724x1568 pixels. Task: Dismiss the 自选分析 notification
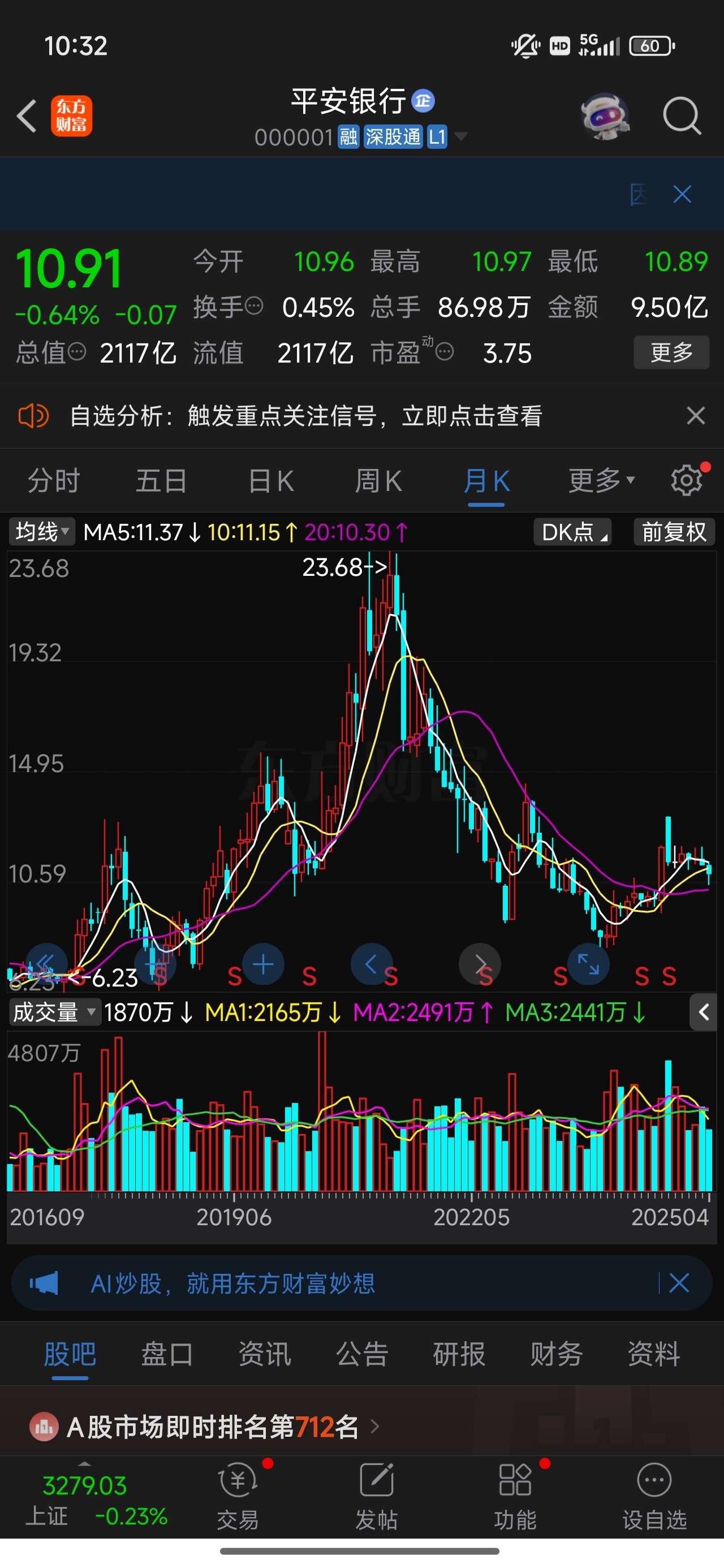tap(695, 416)
